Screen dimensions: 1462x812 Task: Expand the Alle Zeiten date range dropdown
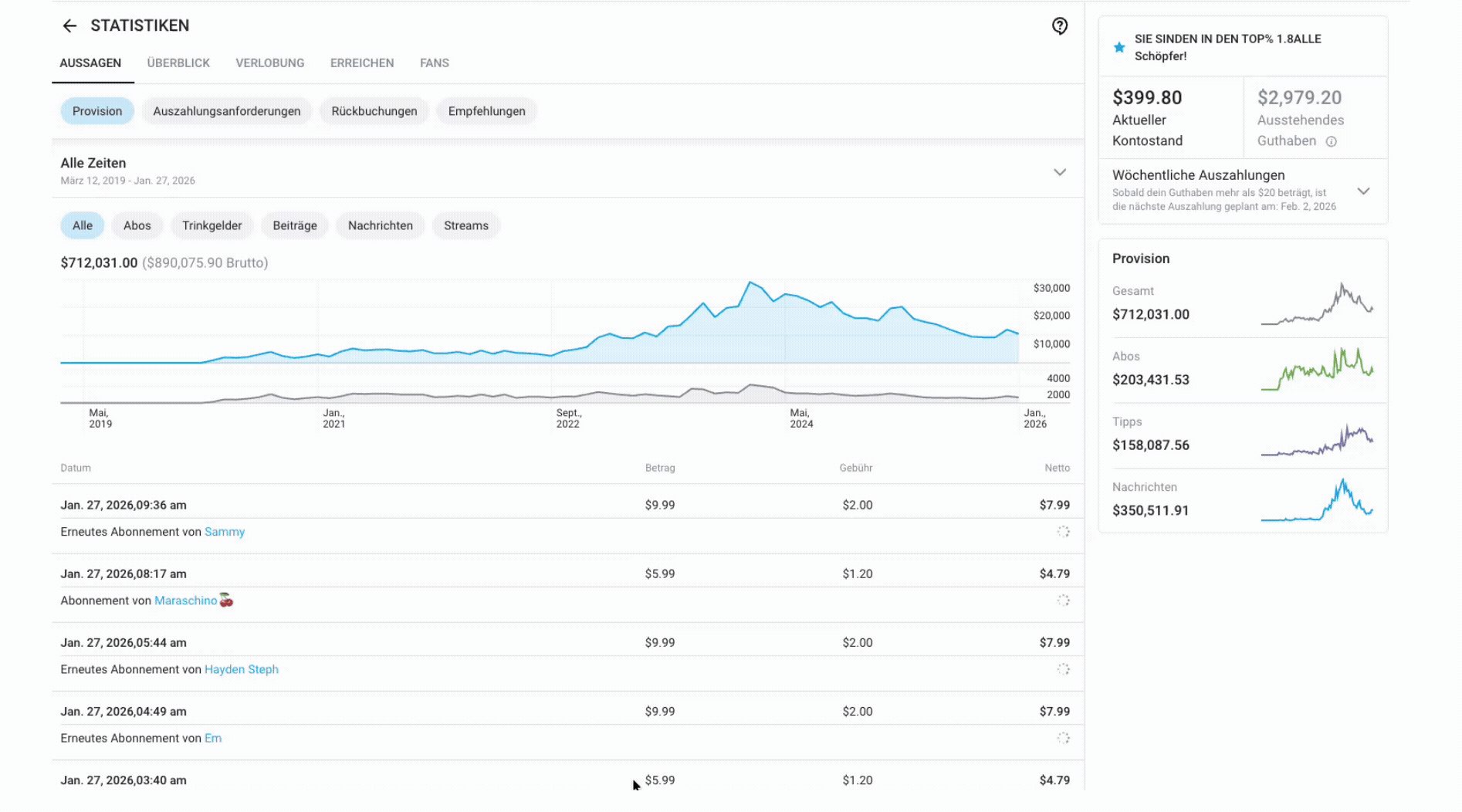point(1060,172)
